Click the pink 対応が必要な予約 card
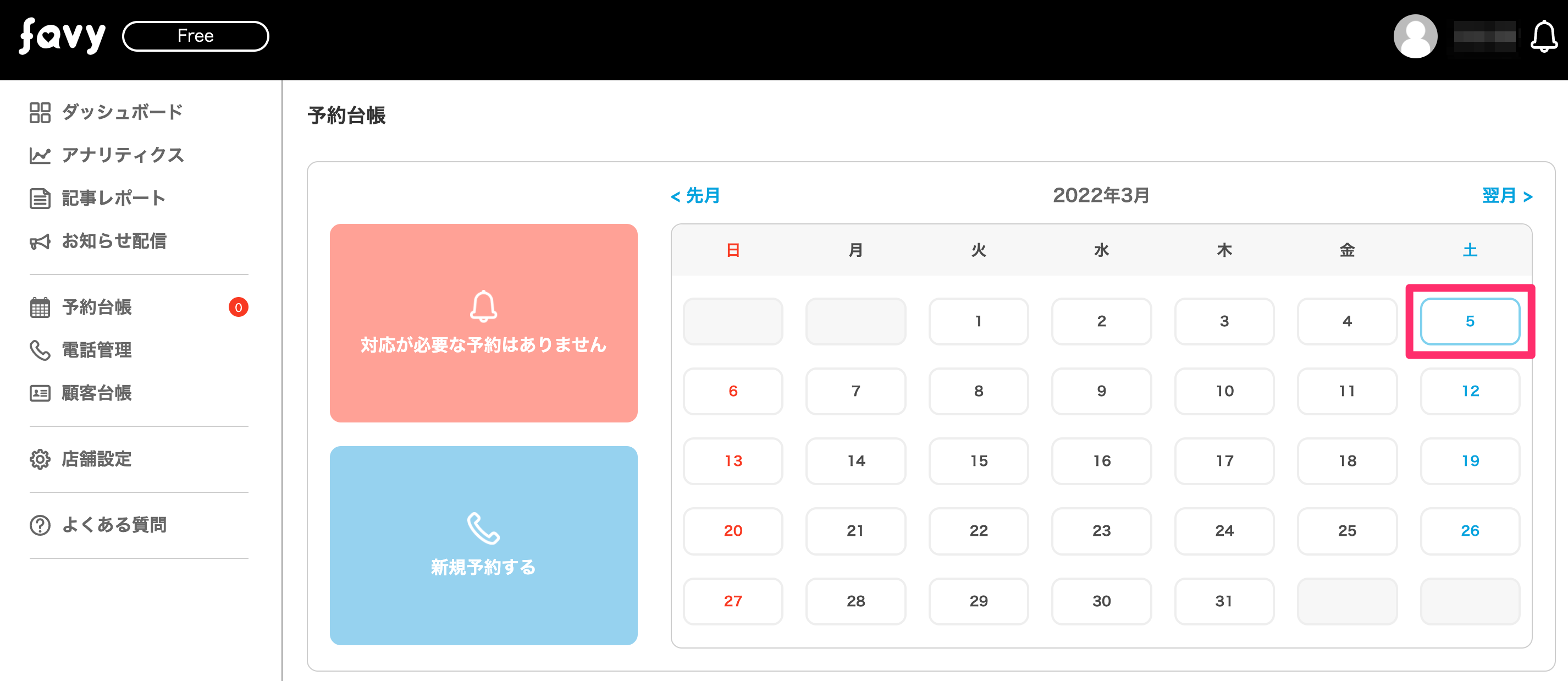The height and width of the screenshot is (681, 1568). pos(483,323)
